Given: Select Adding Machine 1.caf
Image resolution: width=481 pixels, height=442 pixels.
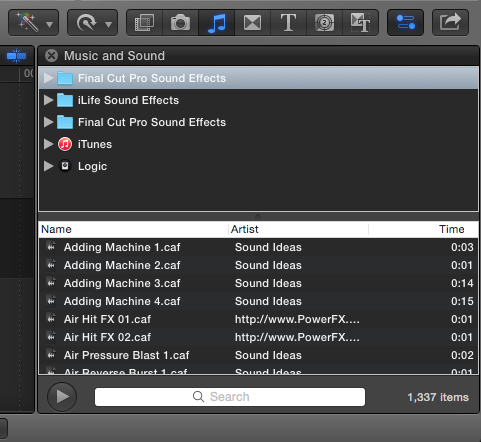Looking at the screenshot, I should (258, 247).
